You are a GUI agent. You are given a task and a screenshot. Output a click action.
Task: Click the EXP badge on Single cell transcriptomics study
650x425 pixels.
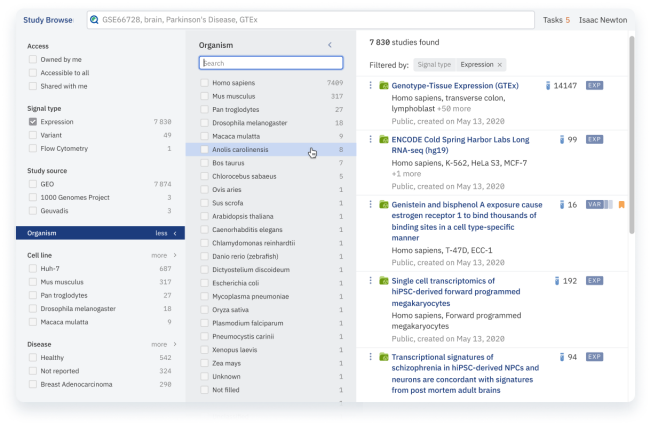pos(594,281)
